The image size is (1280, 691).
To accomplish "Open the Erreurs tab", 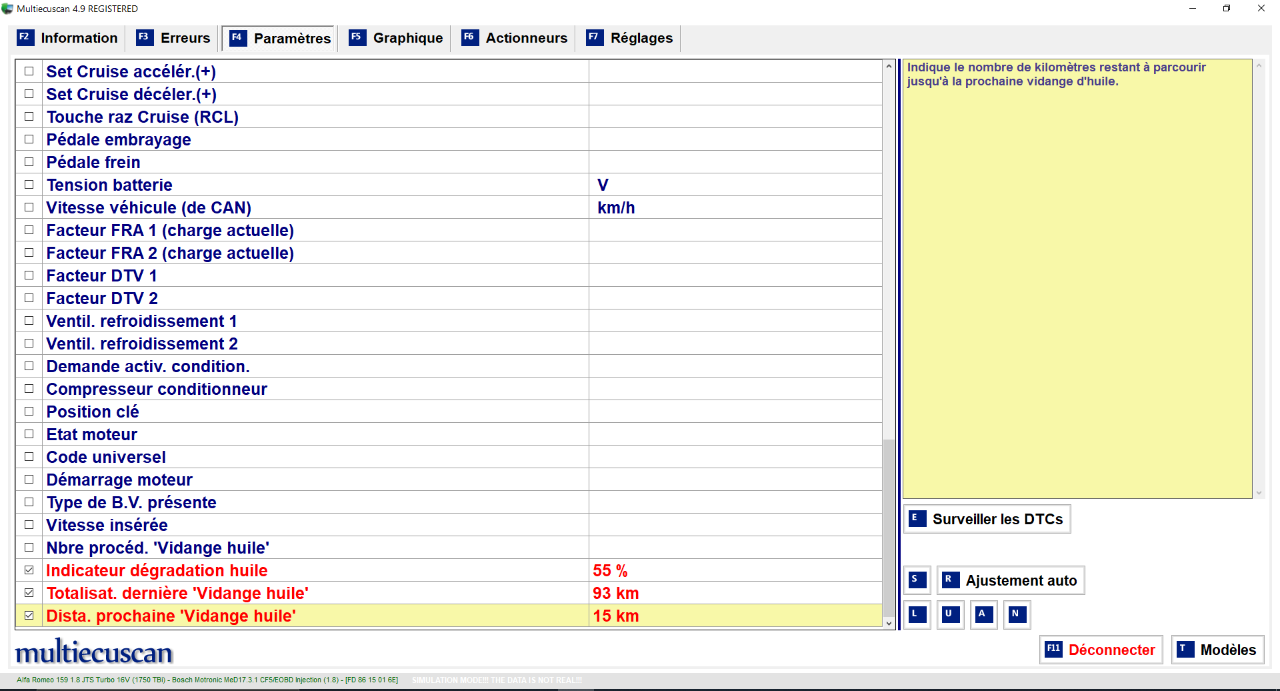I will pos(173,38).
